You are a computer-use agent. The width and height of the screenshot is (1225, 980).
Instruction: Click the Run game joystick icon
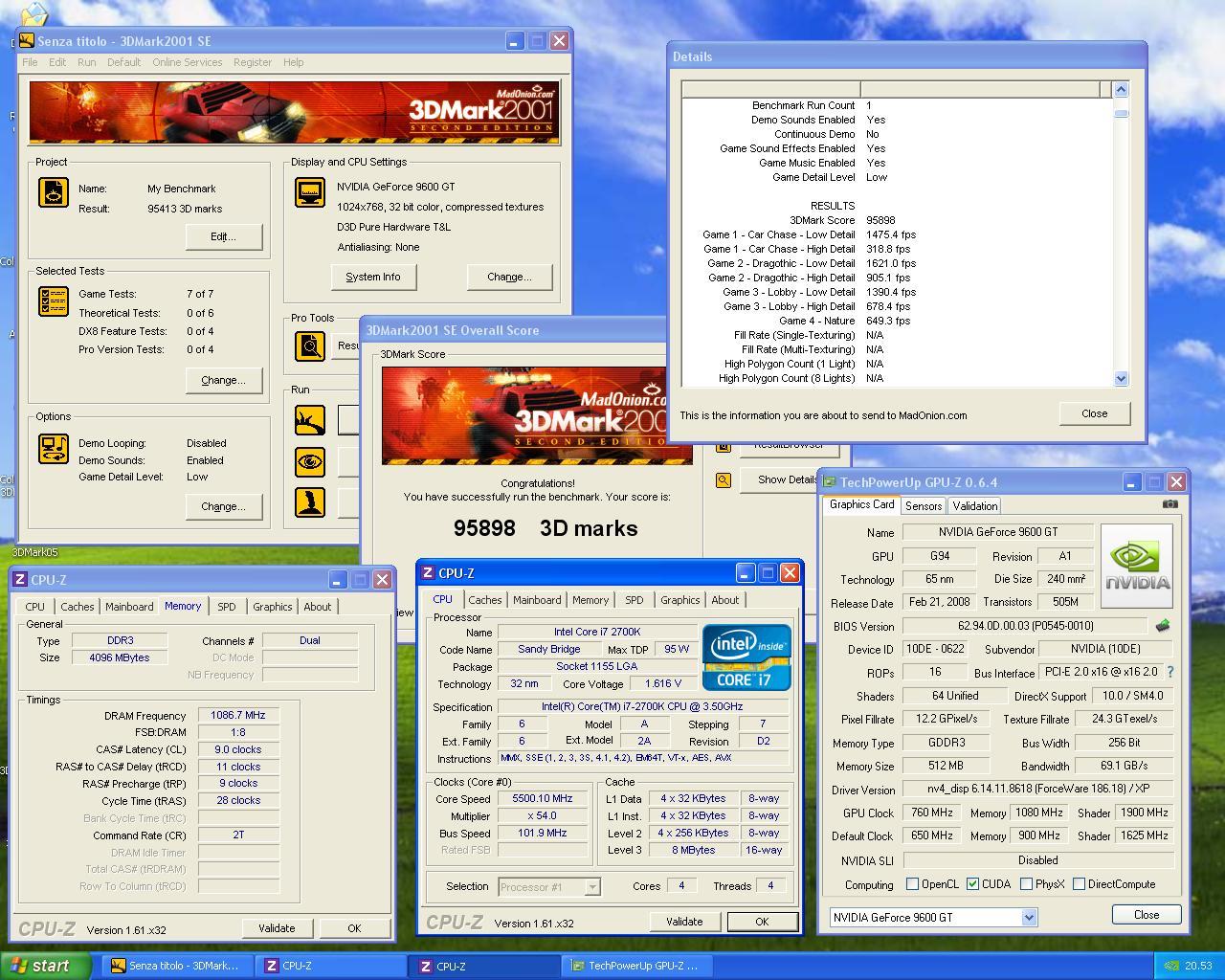tap(310, 502)
